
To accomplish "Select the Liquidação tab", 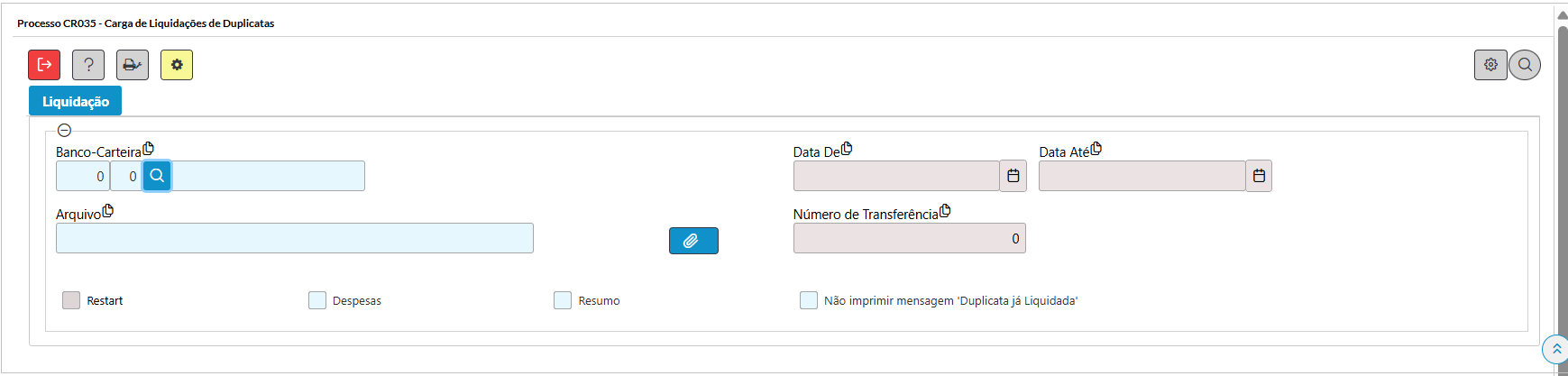I will click(x=75, y=101).
